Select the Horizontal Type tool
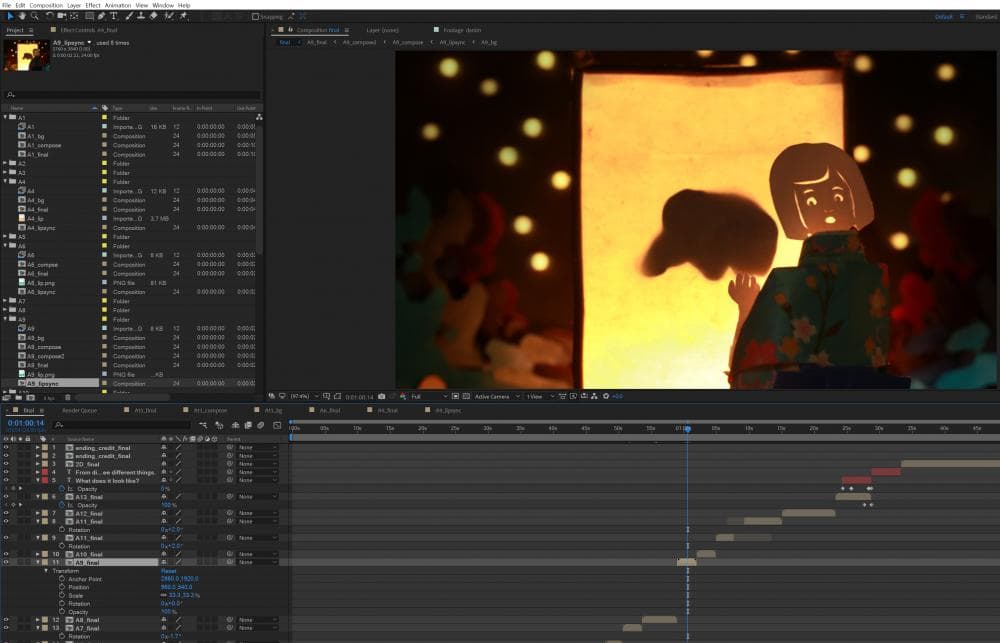Screen dimensions: 1000x643 (x=114, y=16)
